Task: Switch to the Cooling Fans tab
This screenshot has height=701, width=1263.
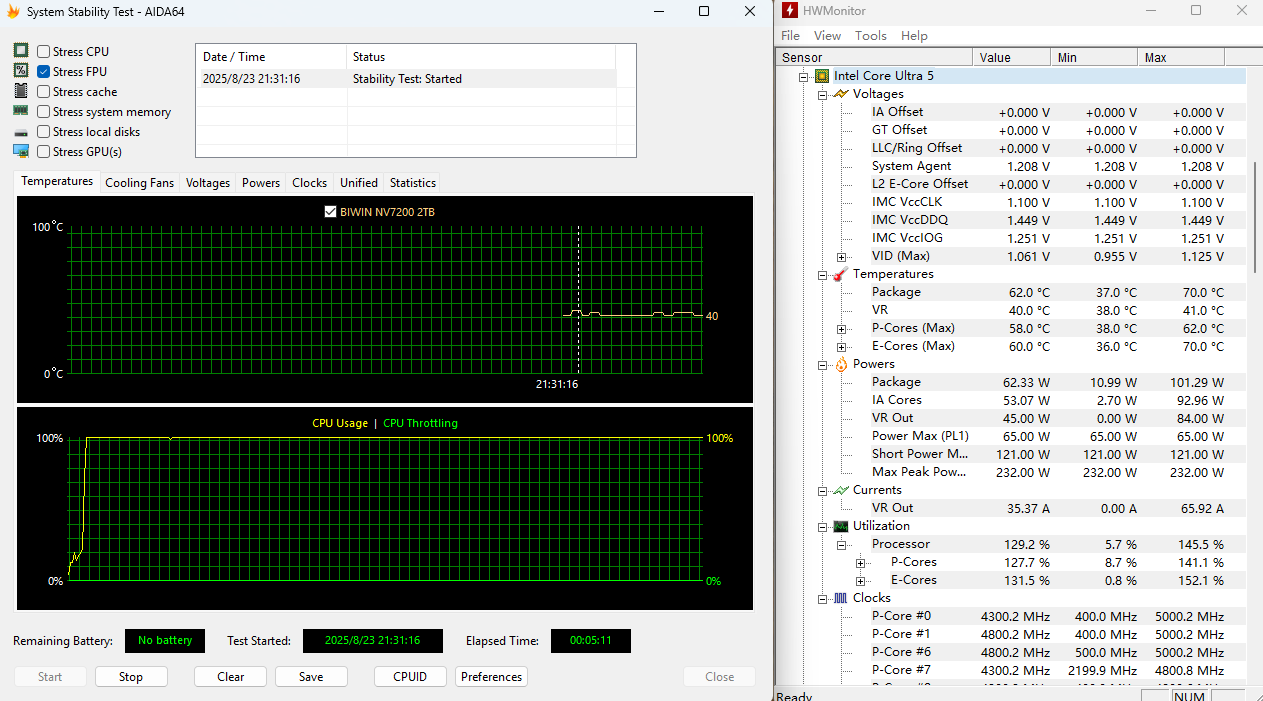Action: [x=139, y=183]
